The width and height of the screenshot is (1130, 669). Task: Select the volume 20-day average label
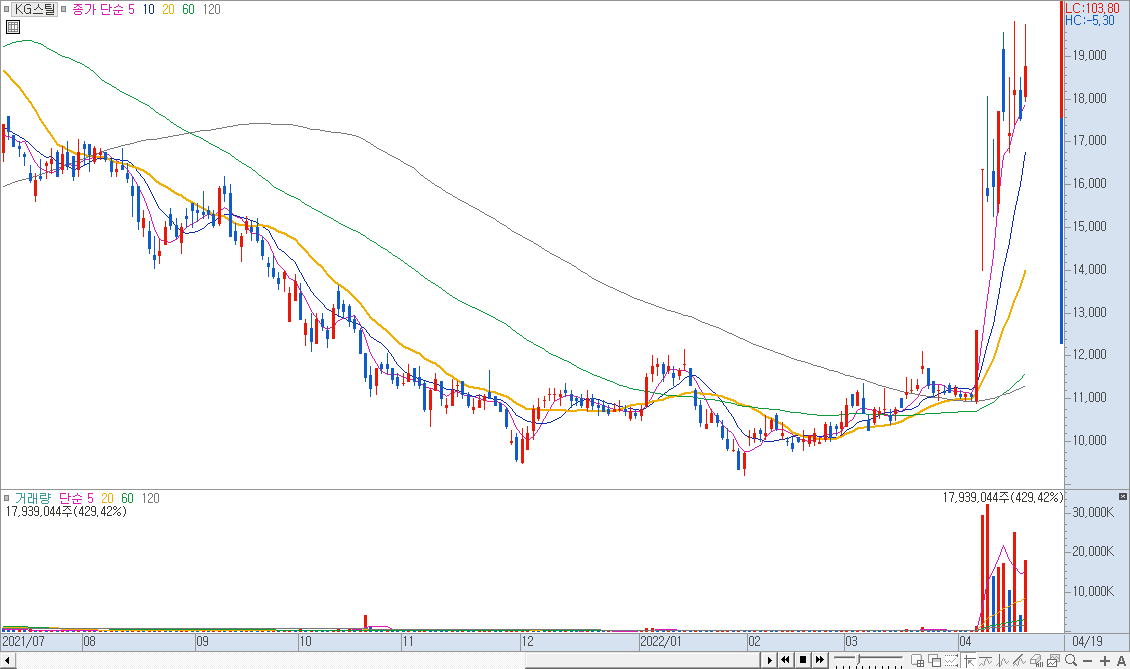pyautogui.click(x=107, y=498)
